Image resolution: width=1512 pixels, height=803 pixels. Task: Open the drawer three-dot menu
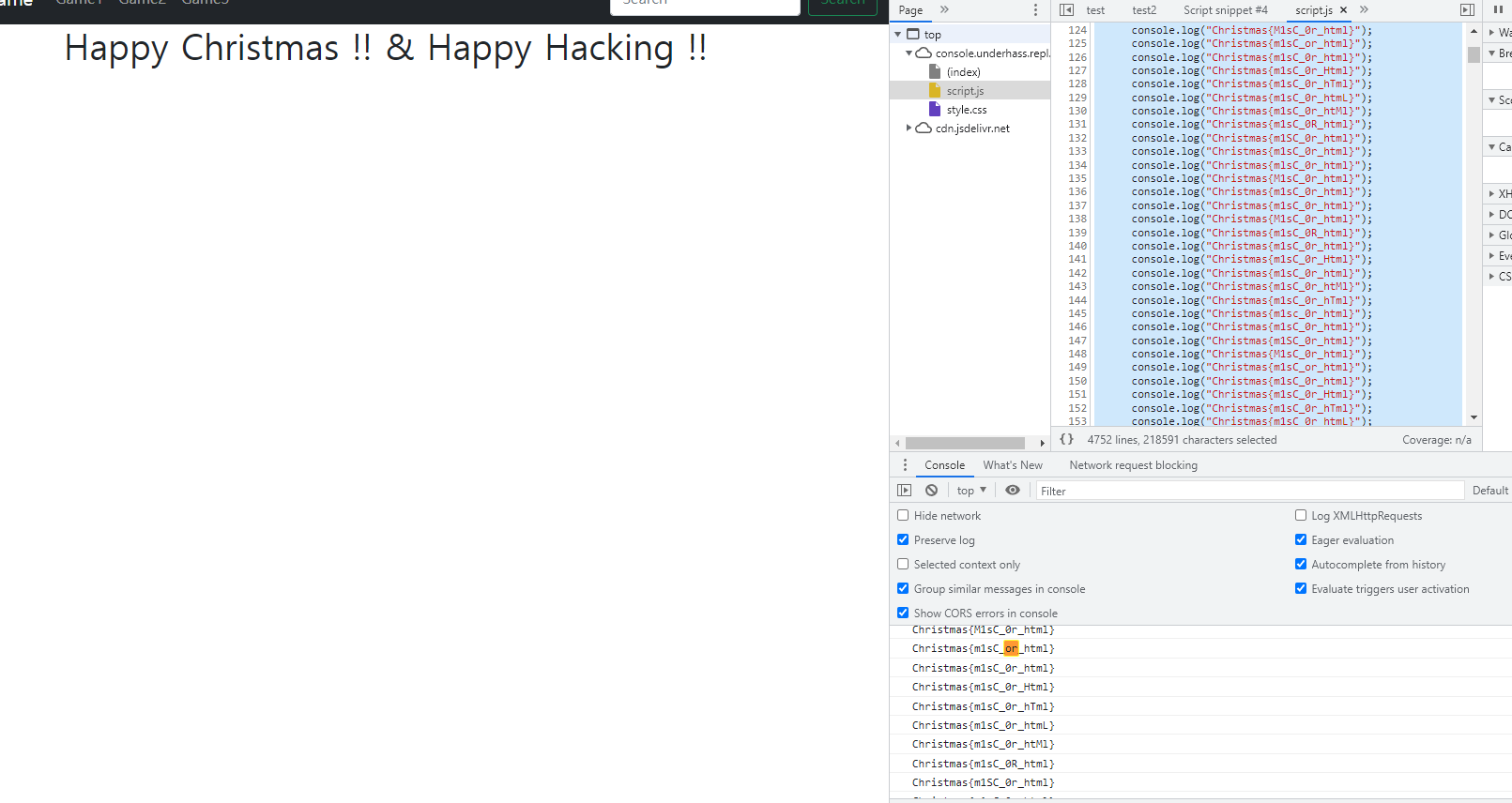coord(905,465)
